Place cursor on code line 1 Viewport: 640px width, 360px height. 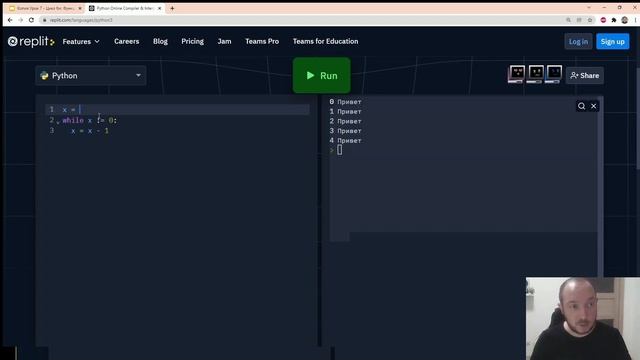[178, 109]
